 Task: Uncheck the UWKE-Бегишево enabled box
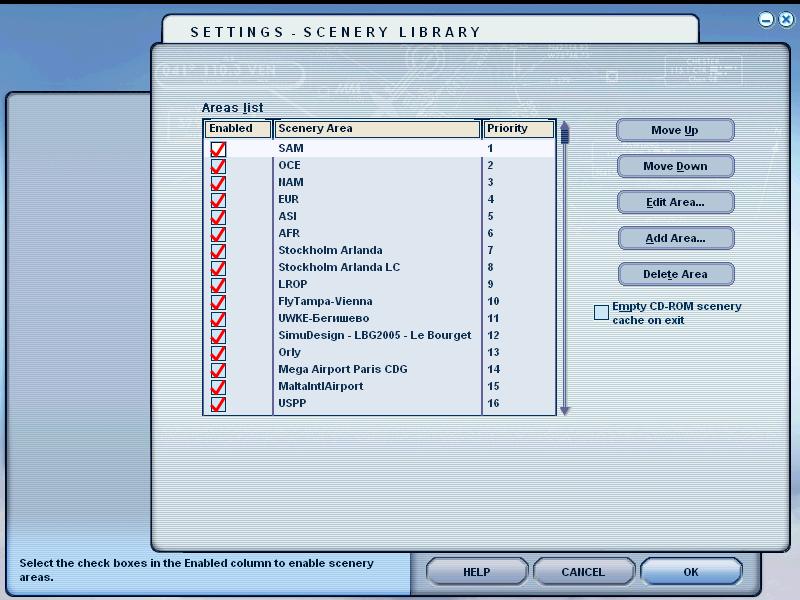[218, 319]
